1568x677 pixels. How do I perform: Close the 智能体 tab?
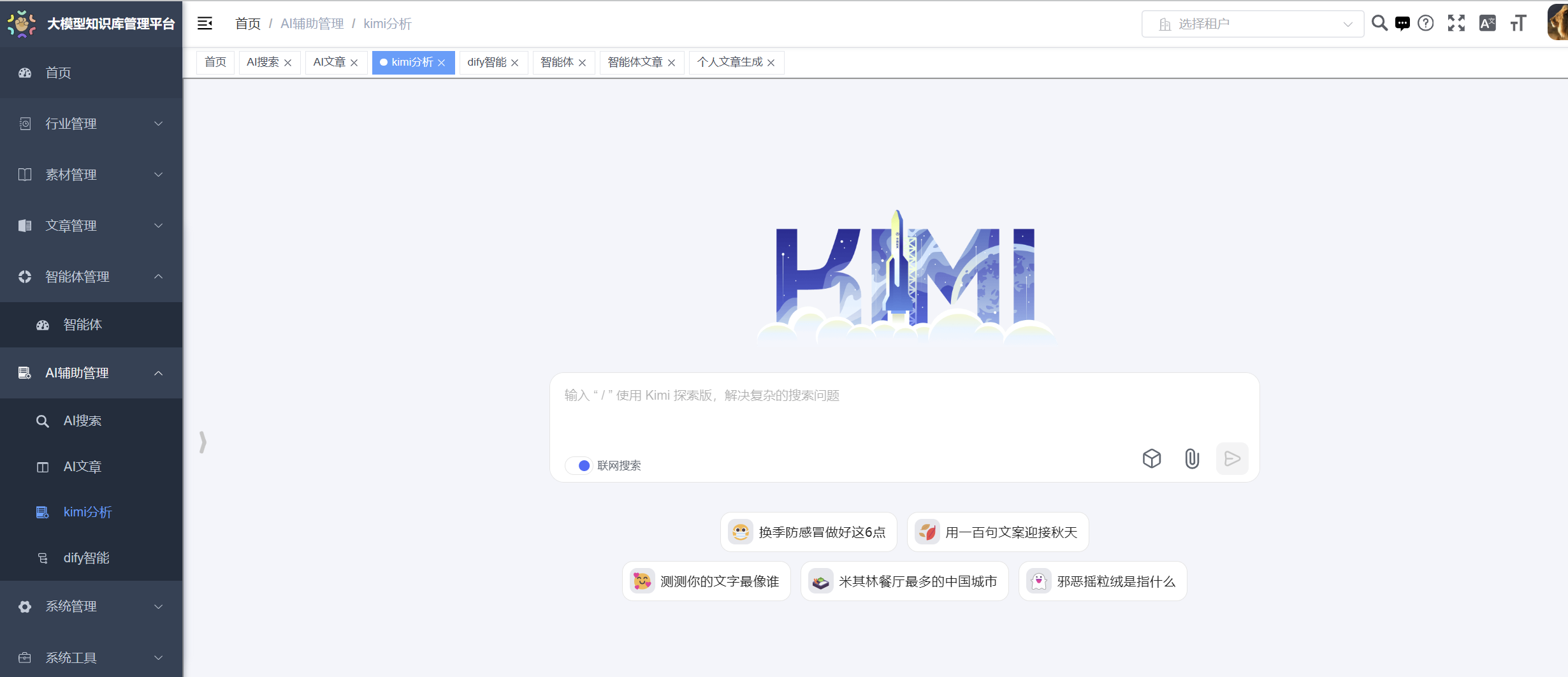tap(582, 62)
